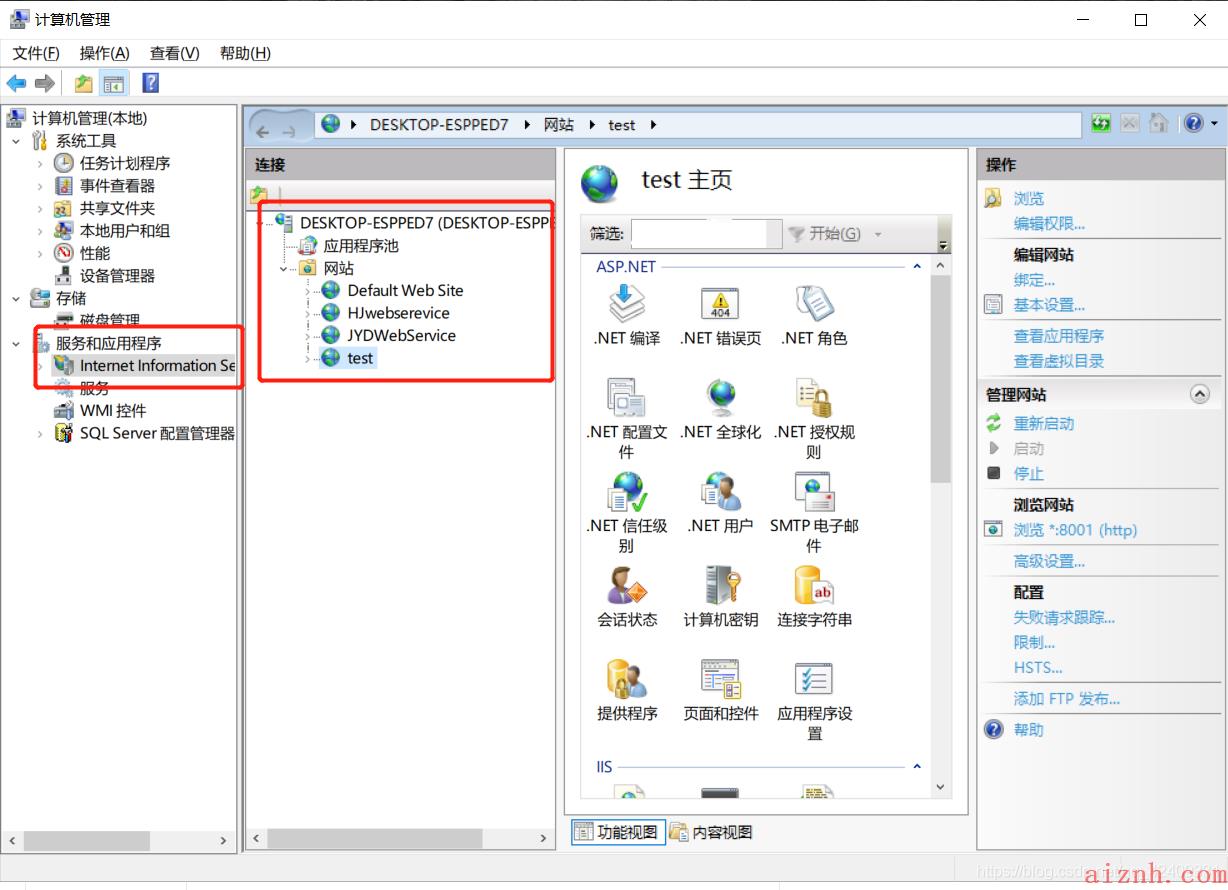Open 基本设置... link
Viewport: 1228px width, 890px height.
click(x=1049, y=305)
